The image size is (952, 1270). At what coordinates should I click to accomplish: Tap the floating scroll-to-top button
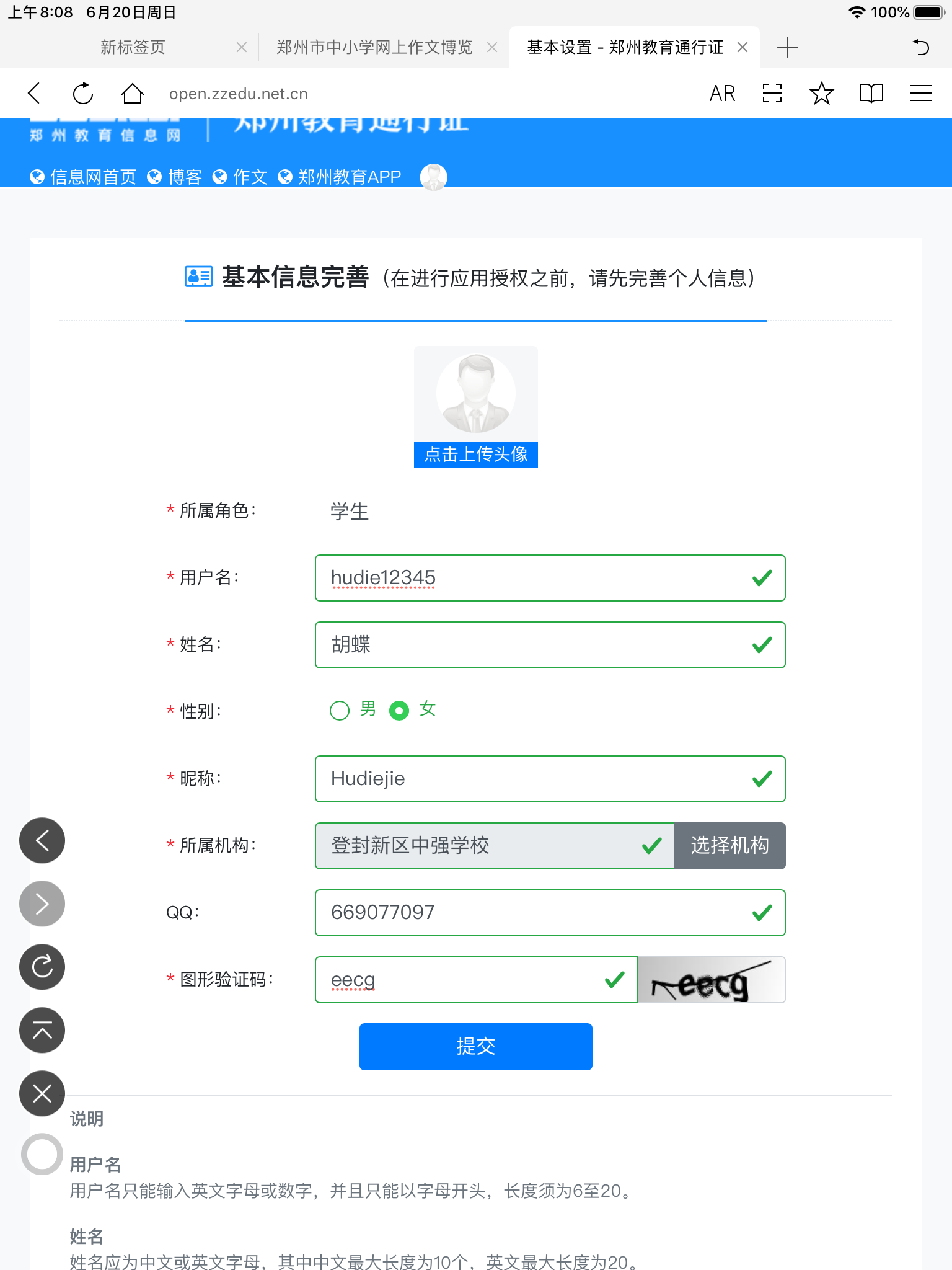pos(42,1030)
